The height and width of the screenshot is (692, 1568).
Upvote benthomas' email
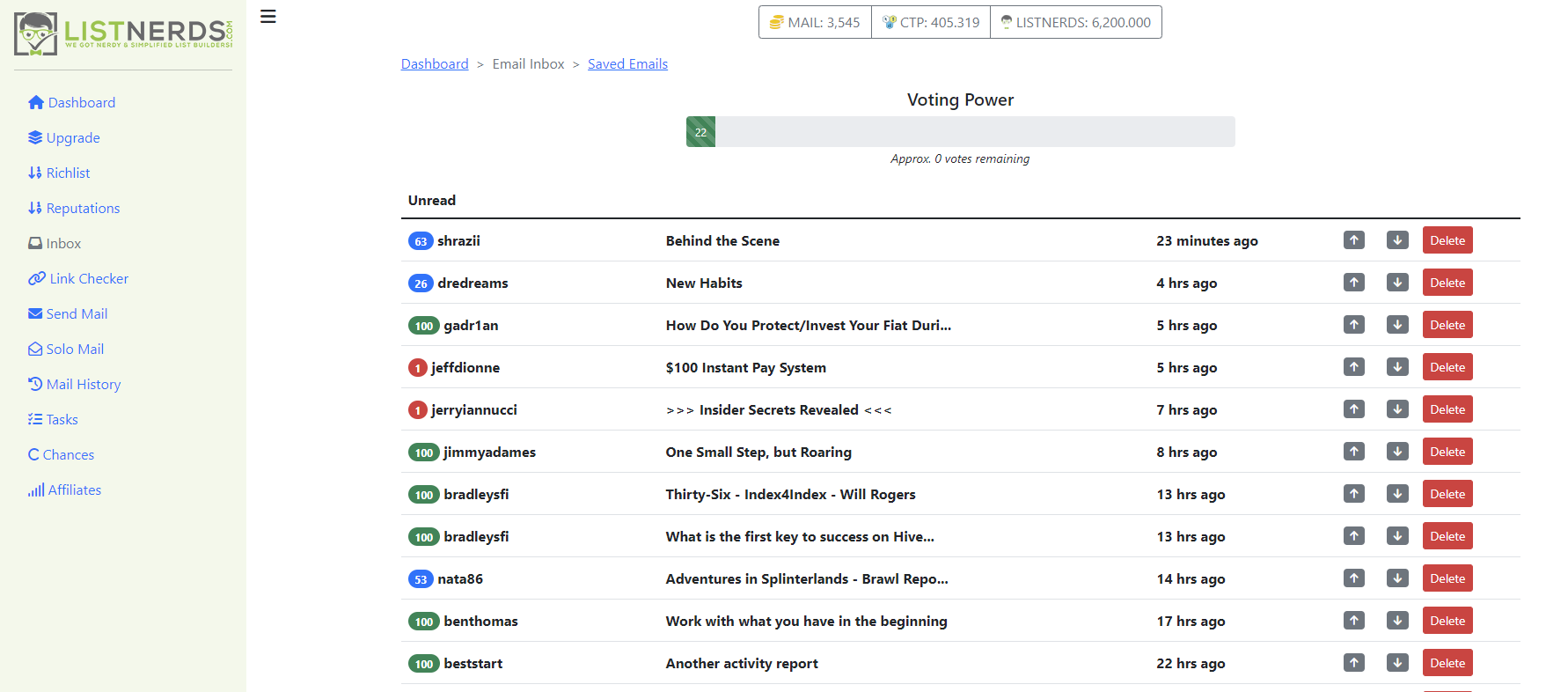coord(1354,621)
